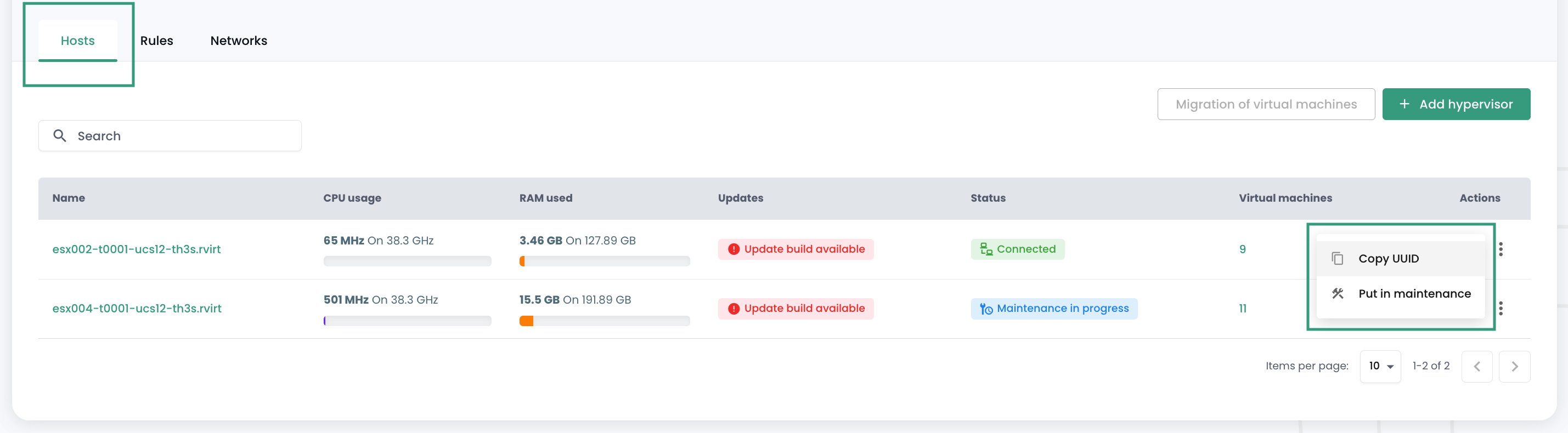Select Put in maintenance from menu

(x=1413, y=294)
